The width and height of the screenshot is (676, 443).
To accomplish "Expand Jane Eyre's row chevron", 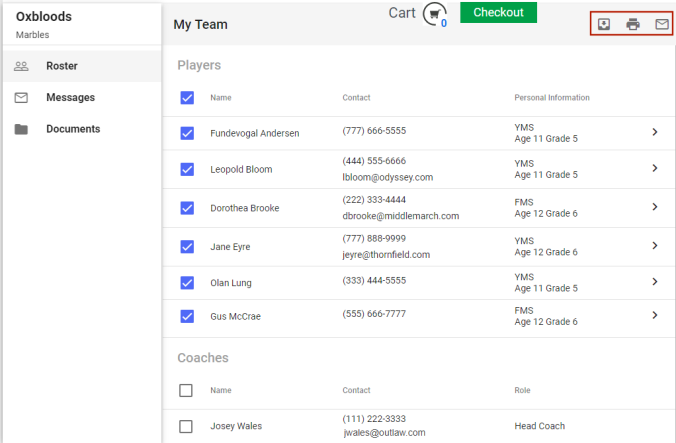I will point(655,246).
